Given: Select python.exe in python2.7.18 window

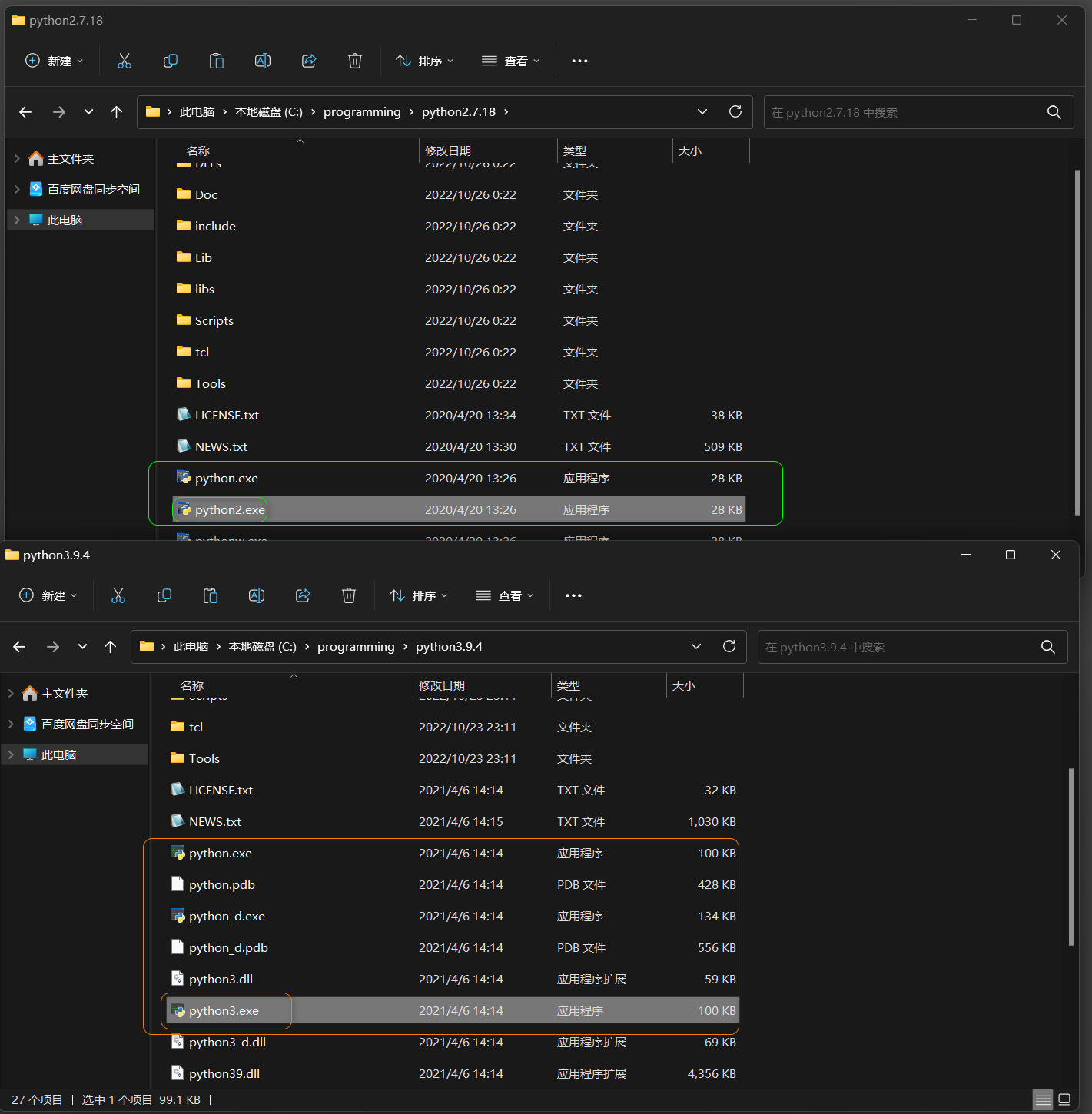Looking at the screenshot, I should pos(460,478).
